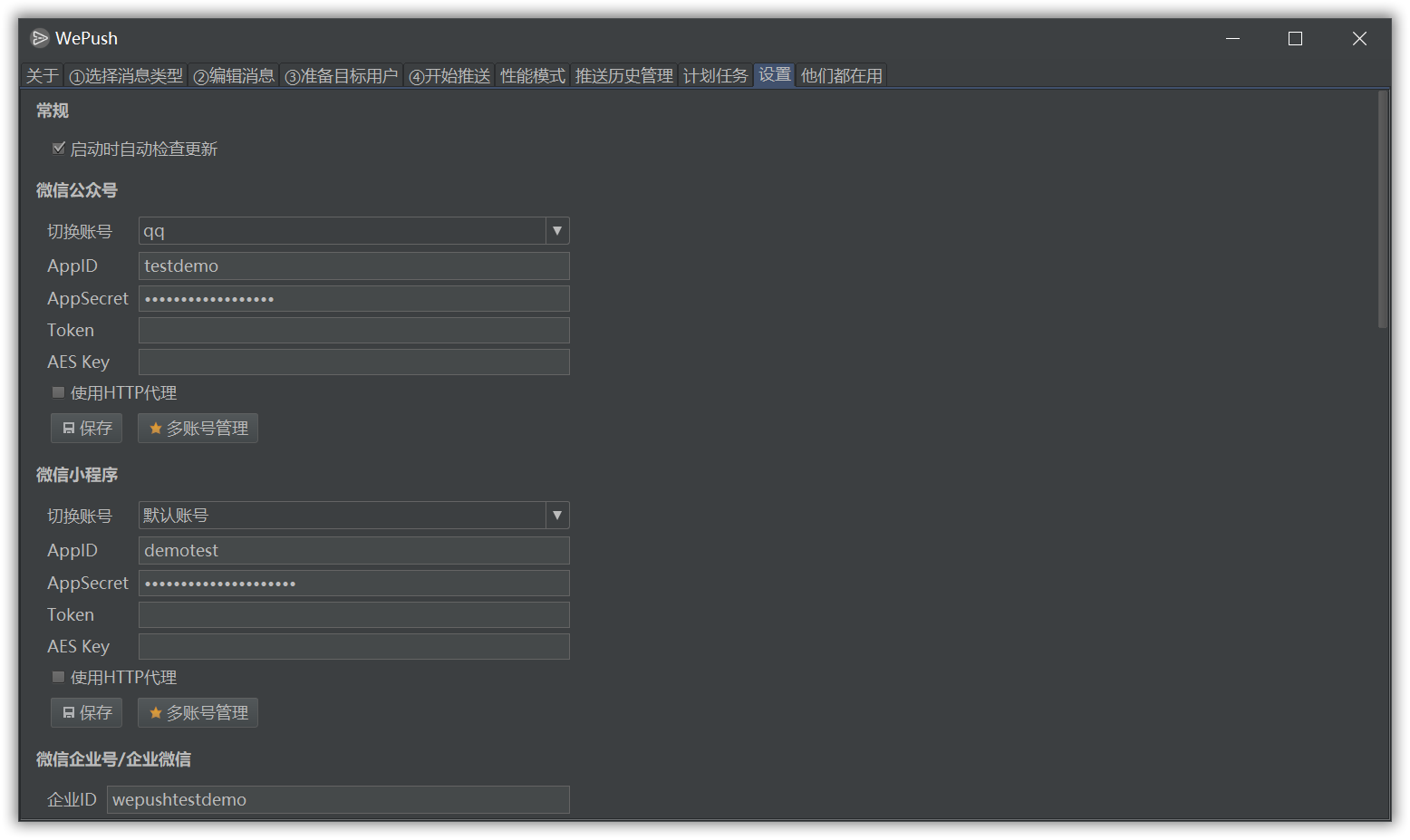Open the ②编辑消息 tab
Viewport: 1410px width, 840px height.
(235, 76)
